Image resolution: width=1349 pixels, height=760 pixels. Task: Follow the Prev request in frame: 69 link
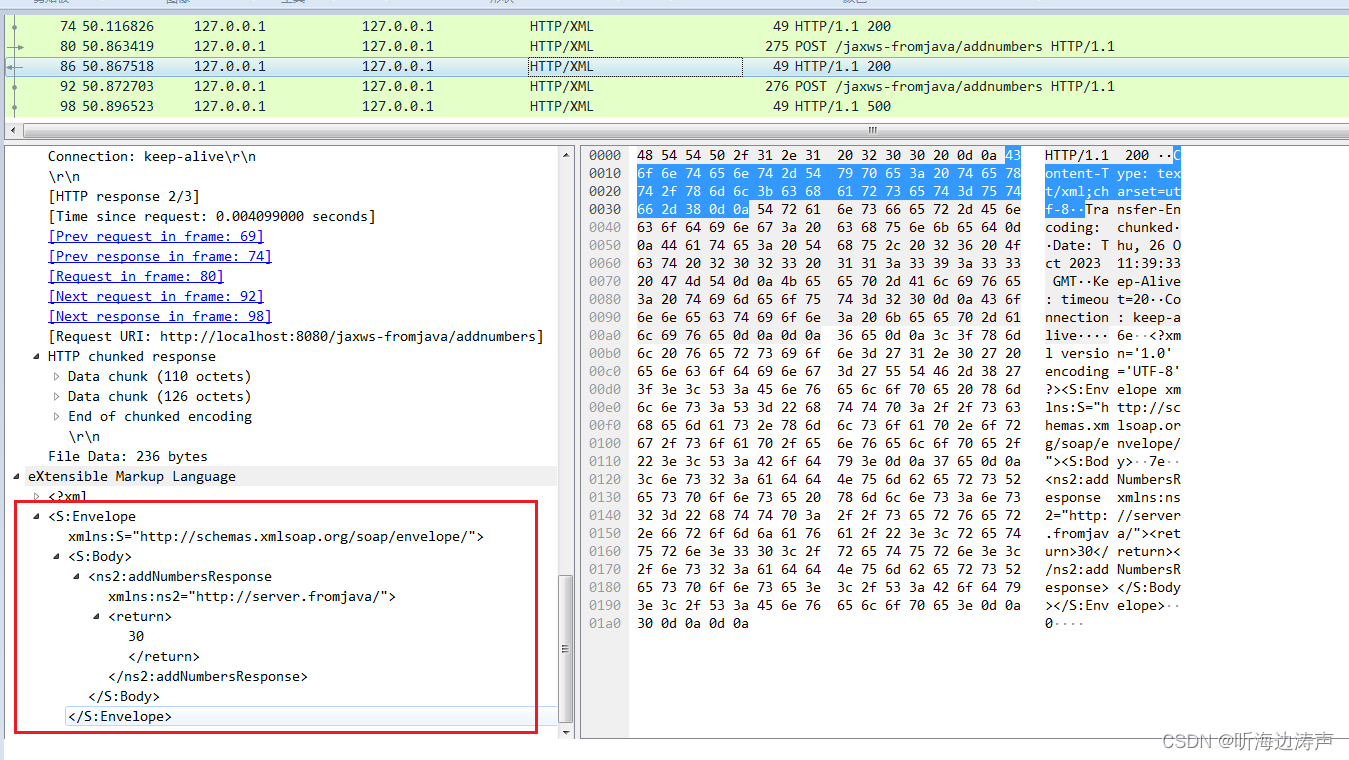point(156,237)
